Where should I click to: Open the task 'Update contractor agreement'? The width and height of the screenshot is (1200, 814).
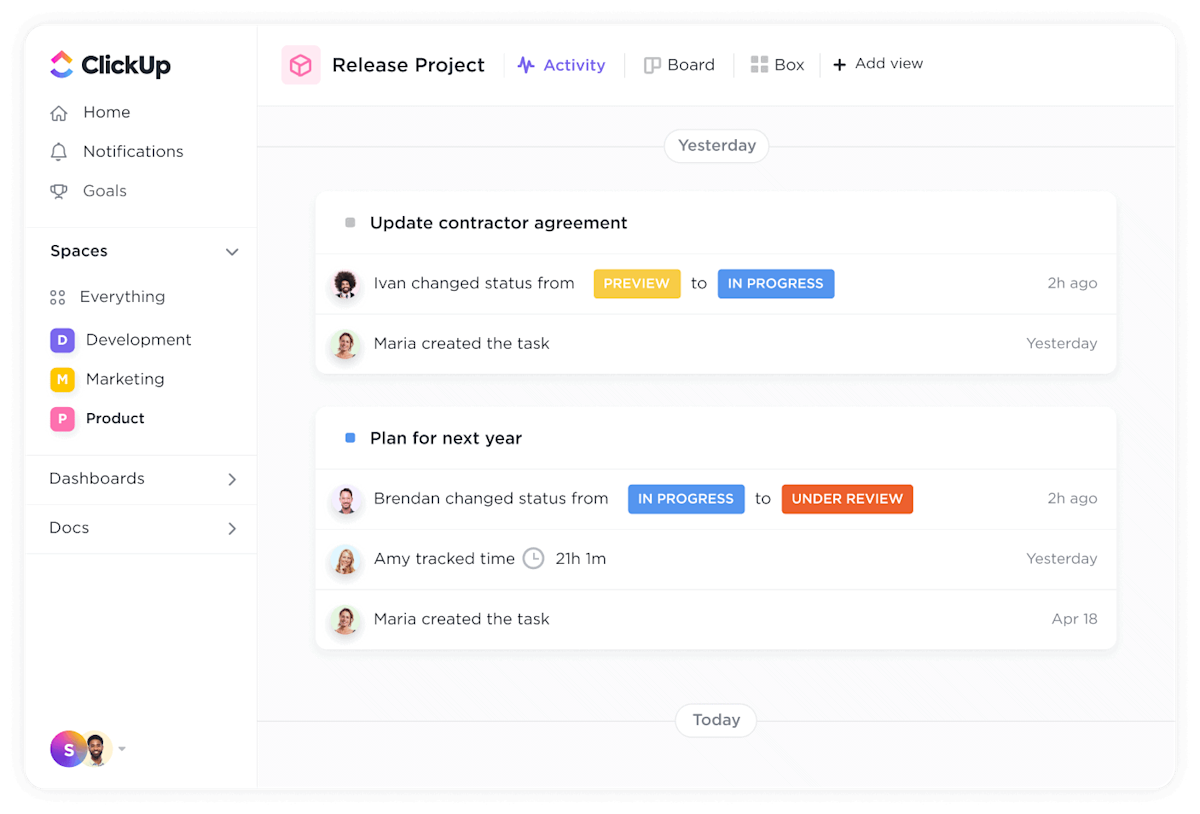click(498, 222)
